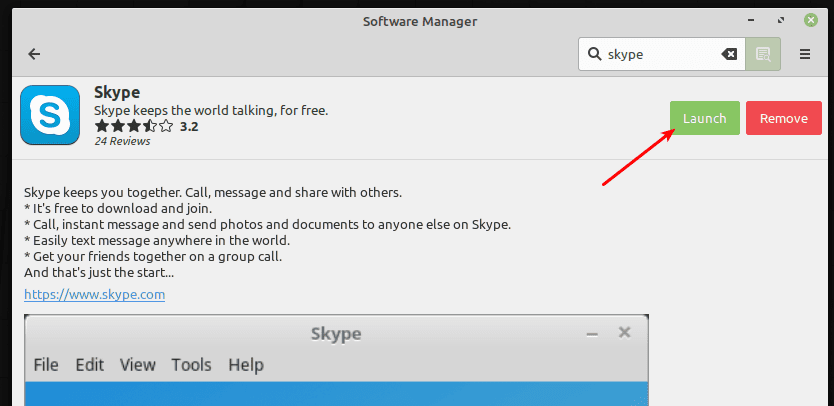Click the blue Skype app icon
834x406 pixels.
(50, 116)
